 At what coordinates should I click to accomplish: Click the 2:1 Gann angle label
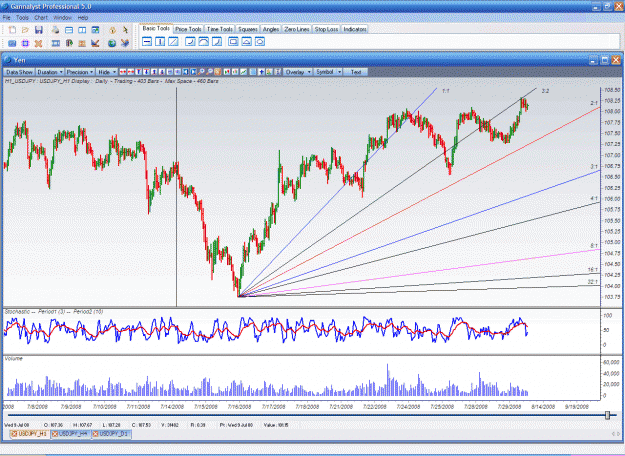coord(594,103)
